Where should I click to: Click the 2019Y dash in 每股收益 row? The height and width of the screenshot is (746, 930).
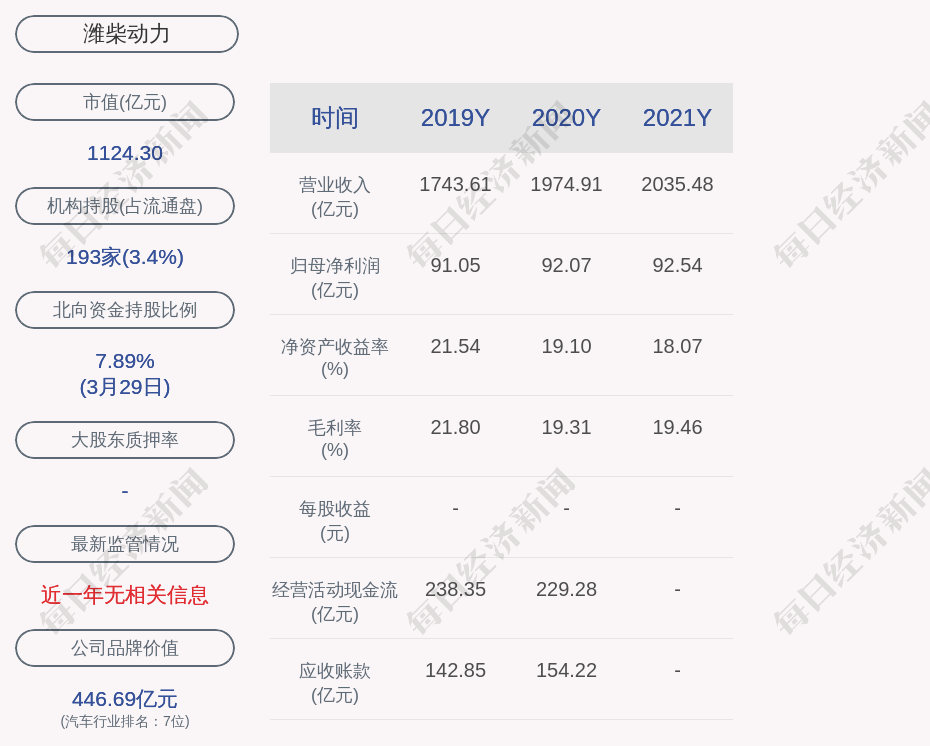455,508
